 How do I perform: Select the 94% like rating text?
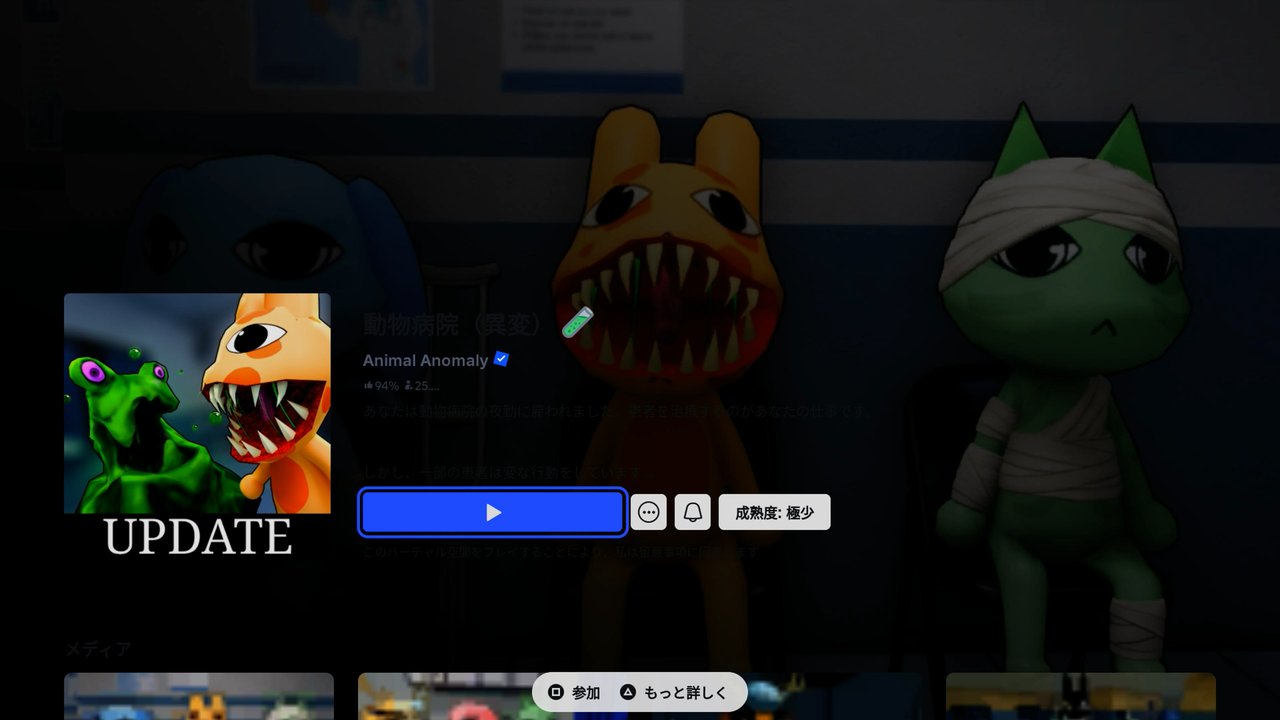(x=381, y=385)
